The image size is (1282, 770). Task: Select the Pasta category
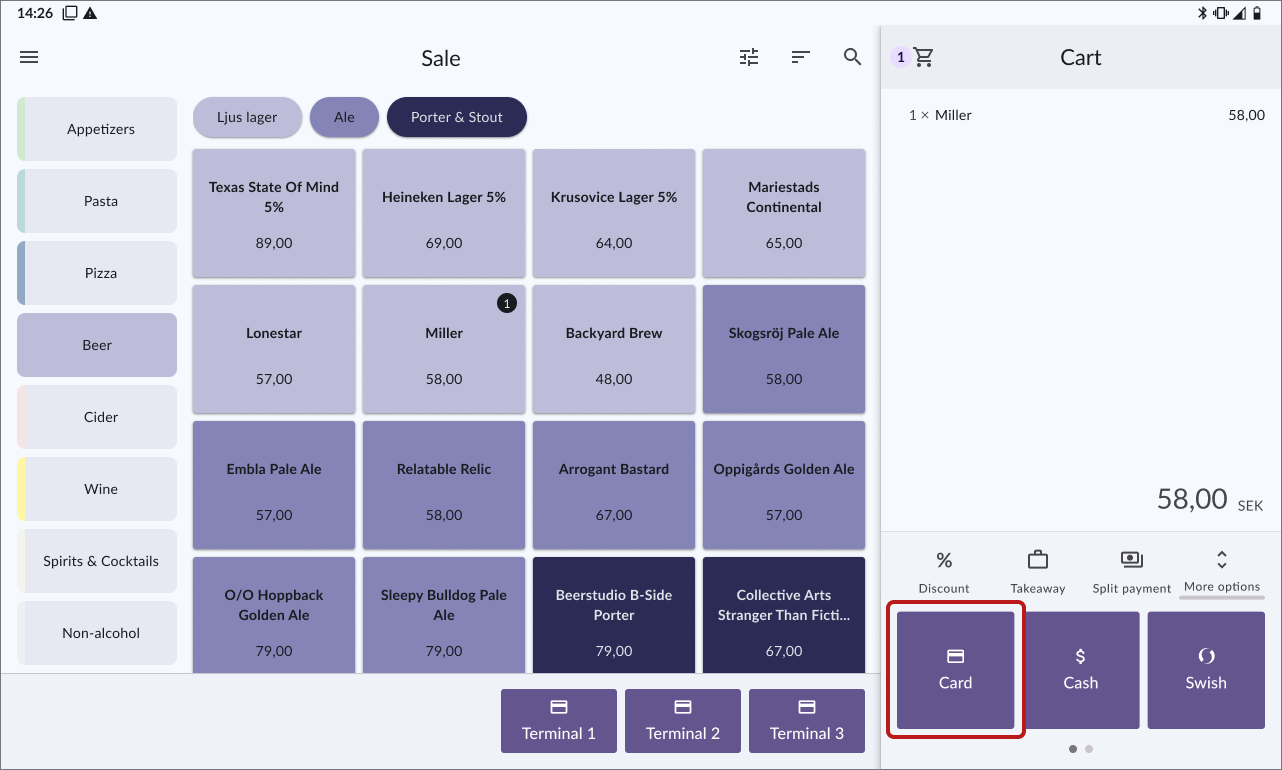pos(97,201)
